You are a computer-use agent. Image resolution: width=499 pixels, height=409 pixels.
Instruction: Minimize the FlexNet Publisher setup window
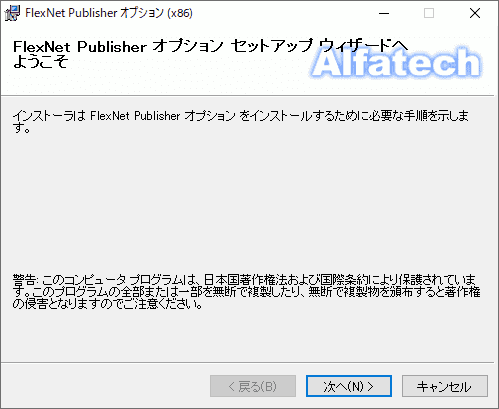click(x=384, y=13)
